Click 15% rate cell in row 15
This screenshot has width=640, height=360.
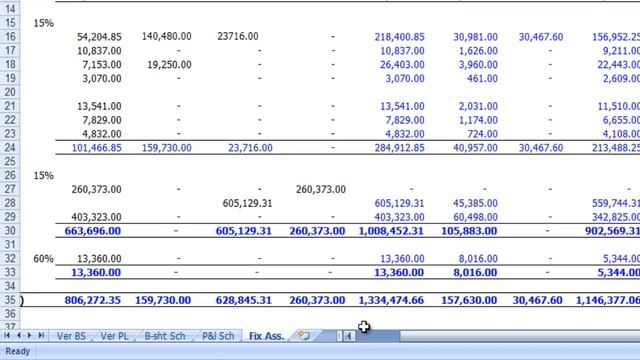pyautogui.click(x=43, y=23)
